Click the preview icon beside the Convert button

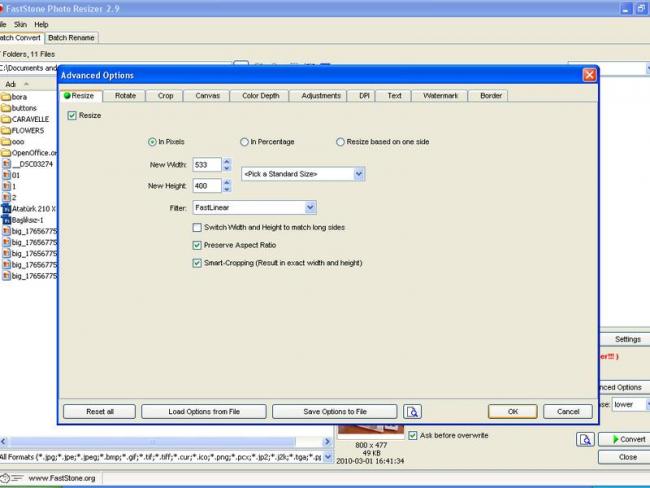coord(585,439)
